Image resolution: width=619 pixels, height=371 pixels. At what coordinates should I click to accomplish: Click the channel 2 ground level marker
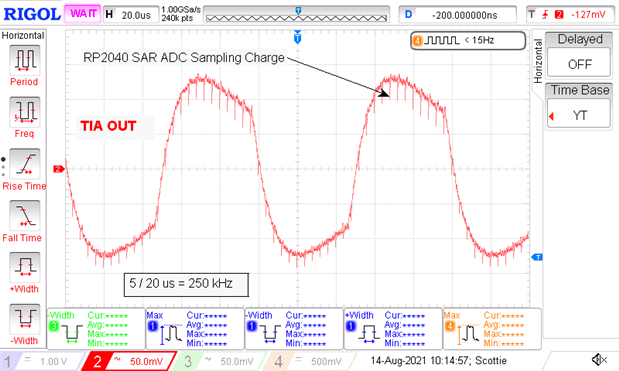click(x=59, y=169)
